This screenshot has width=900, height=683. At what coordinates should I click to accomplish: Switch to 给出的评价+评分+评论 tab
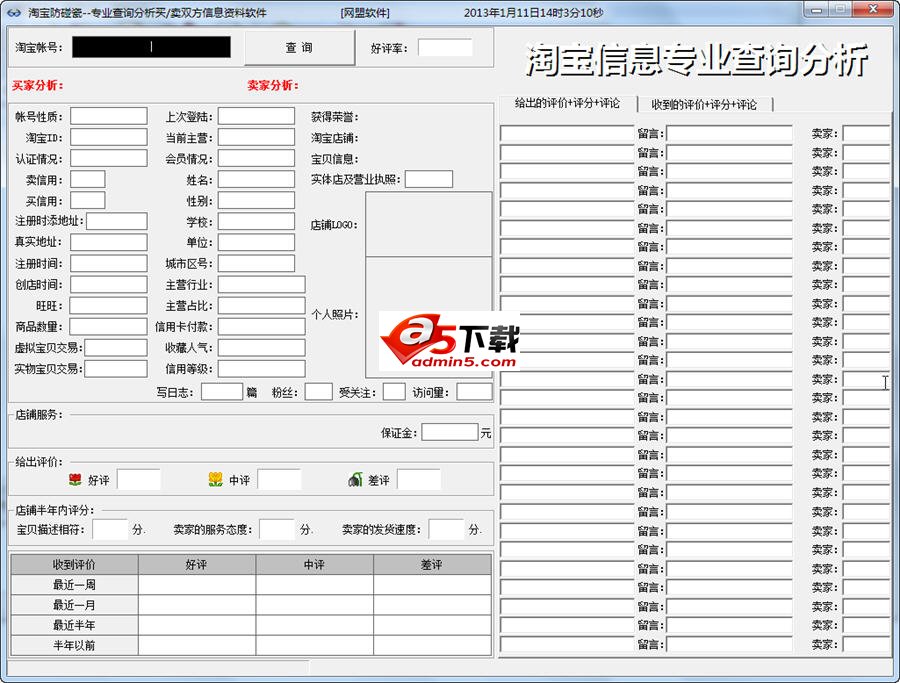[x=567, y=103]
